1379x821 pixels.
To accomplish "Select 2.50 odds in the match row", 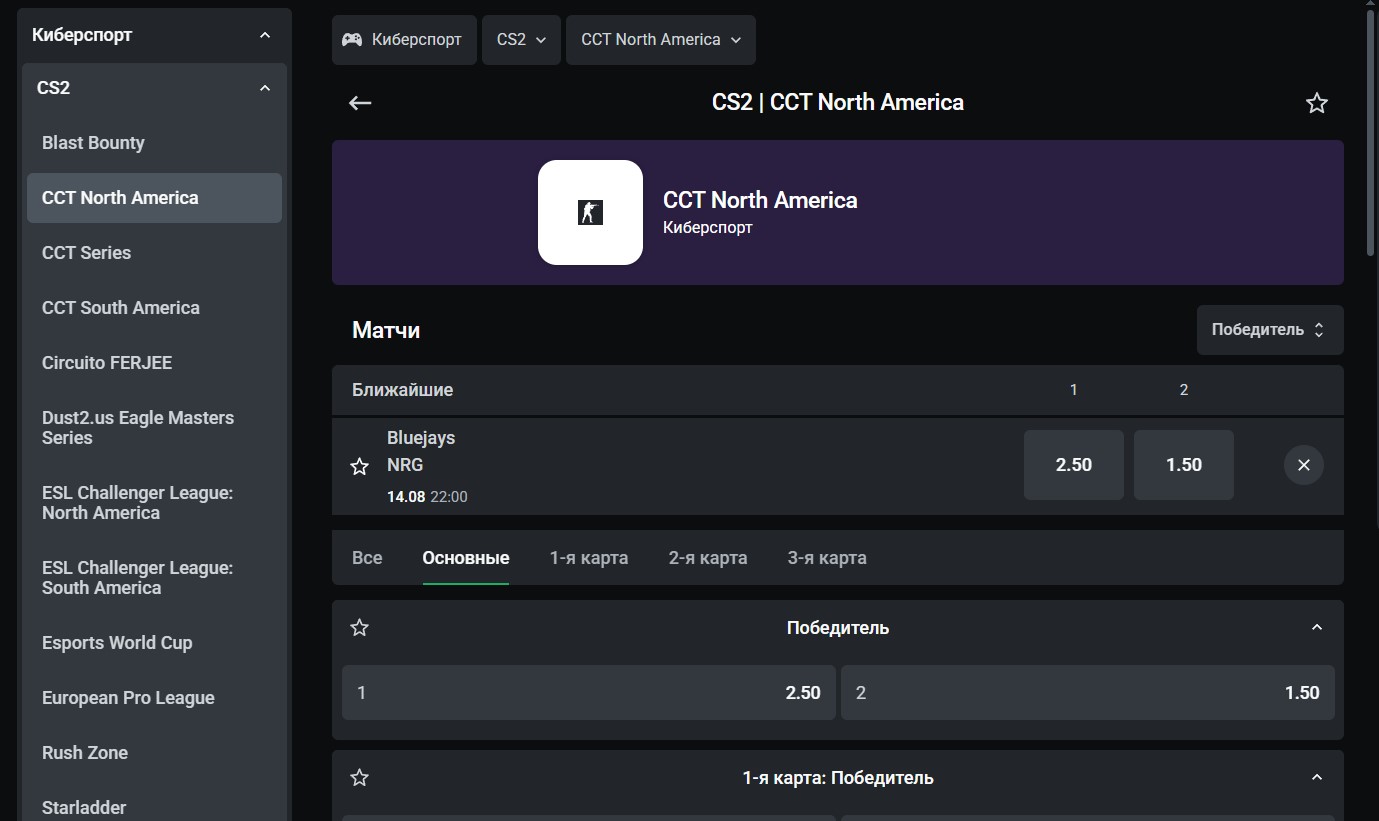I will (x=1074, y=465).
